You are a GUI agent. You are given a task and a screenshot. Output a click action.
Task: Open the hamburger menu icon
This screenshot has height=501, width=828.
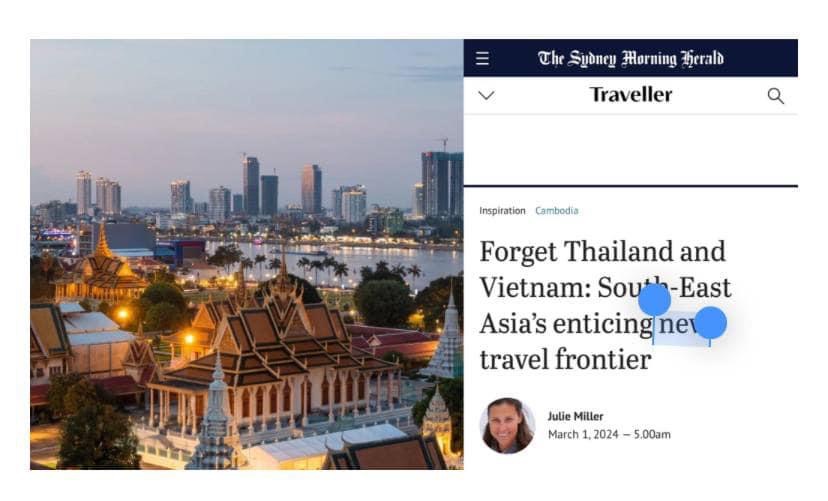click(x=482, y=58)
